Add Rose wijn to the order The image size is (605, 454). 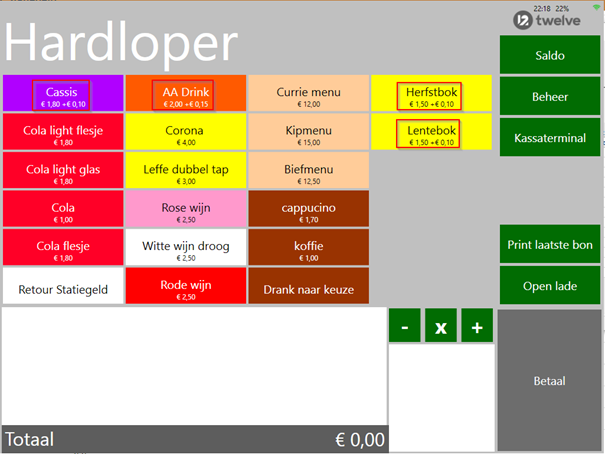pos(185,210)
